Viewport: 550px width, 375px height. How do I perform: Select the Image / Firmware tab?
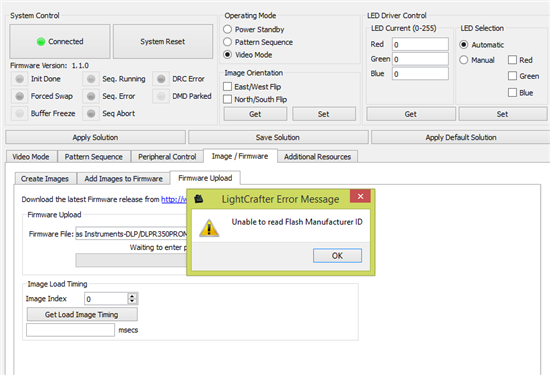click(240, 156)
